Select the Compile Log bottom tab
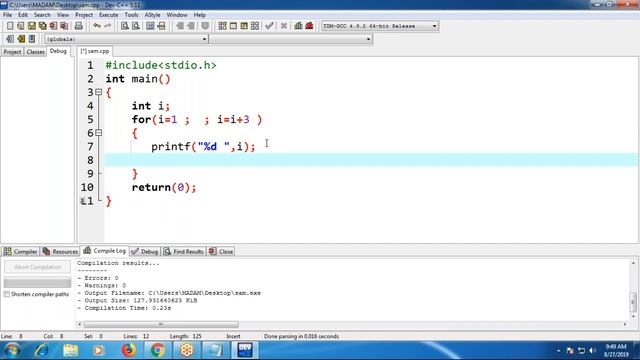The height and width of the screenshot is (360, 640). (x=104, y=251)
